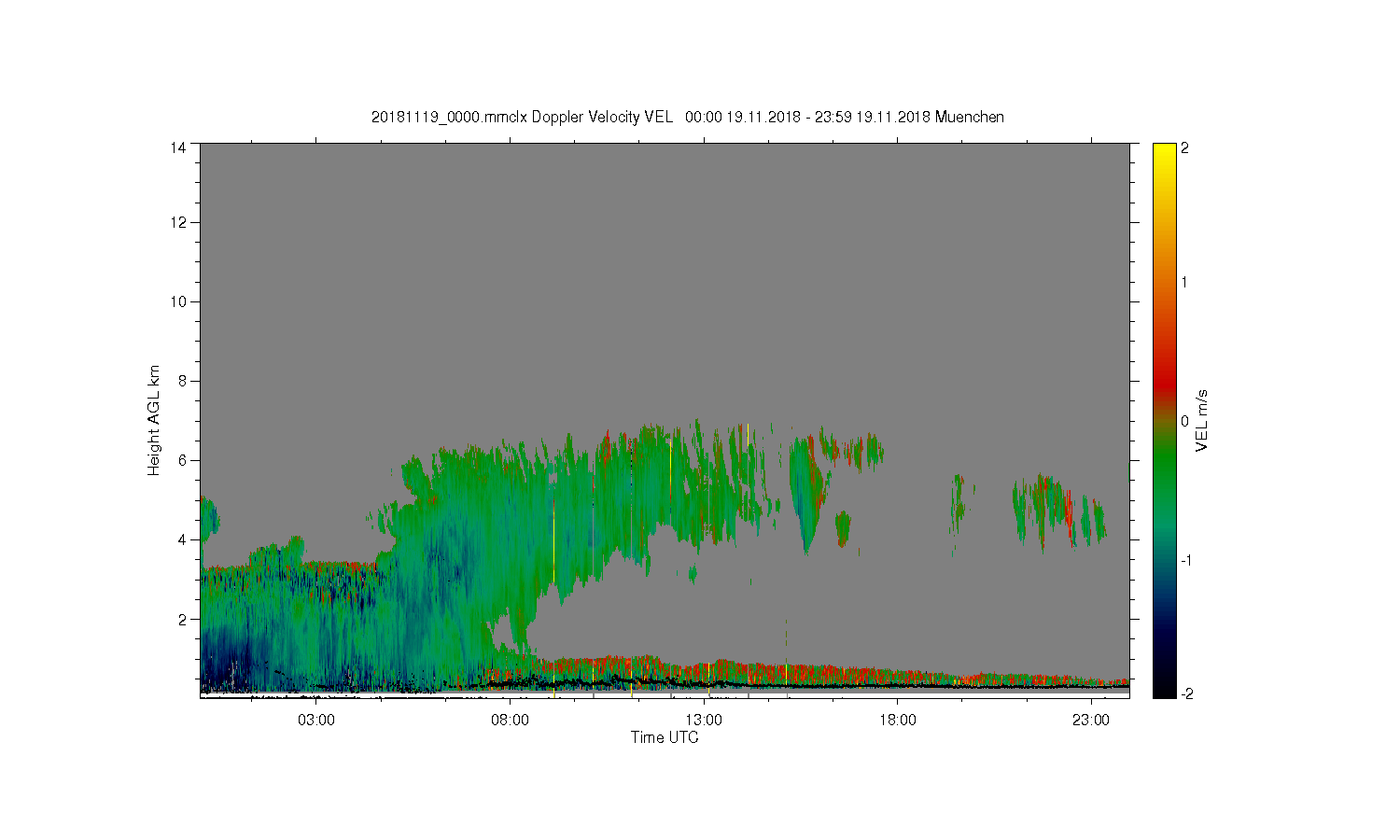Image resolution: width=1400 pixels, height=840 pixels.
Task: Click the height tick label 14
Action: tap(177, 147)
